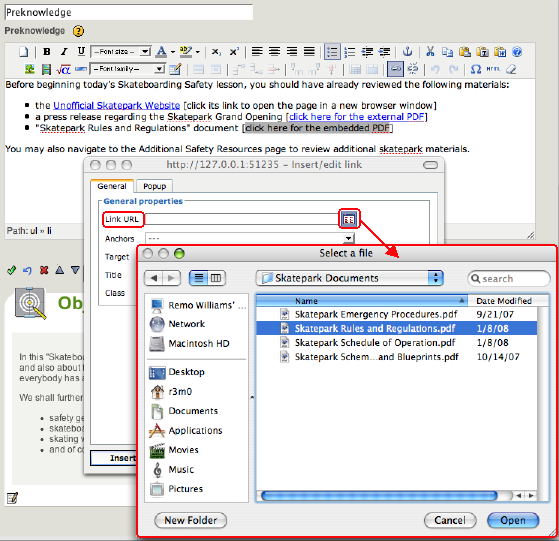Open editor help with the blue question icon
The image size is (559, 541).
[x=517, y=52]
